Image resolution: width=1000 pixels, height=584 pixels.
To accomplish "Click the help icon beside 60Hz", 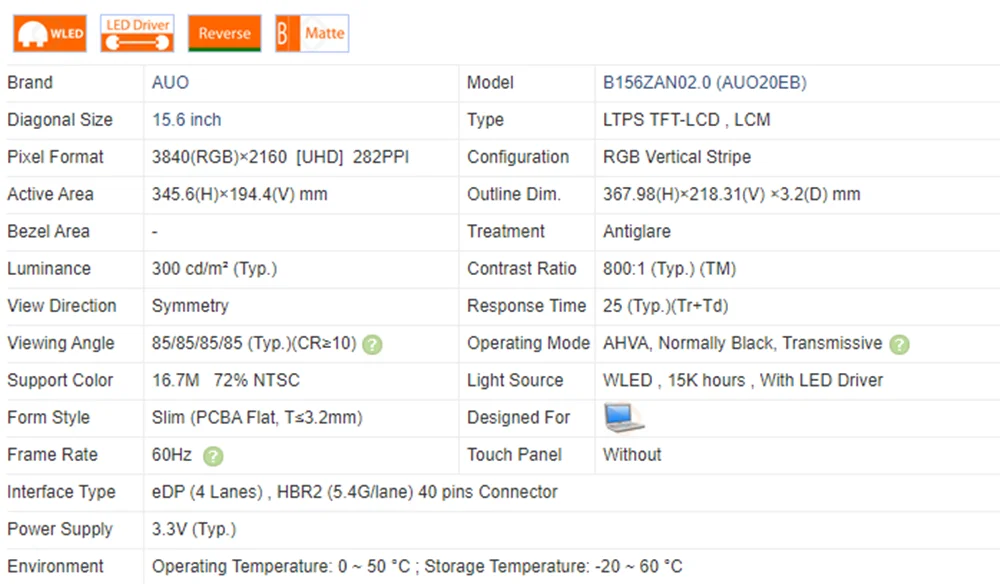I will coord(213,456).
